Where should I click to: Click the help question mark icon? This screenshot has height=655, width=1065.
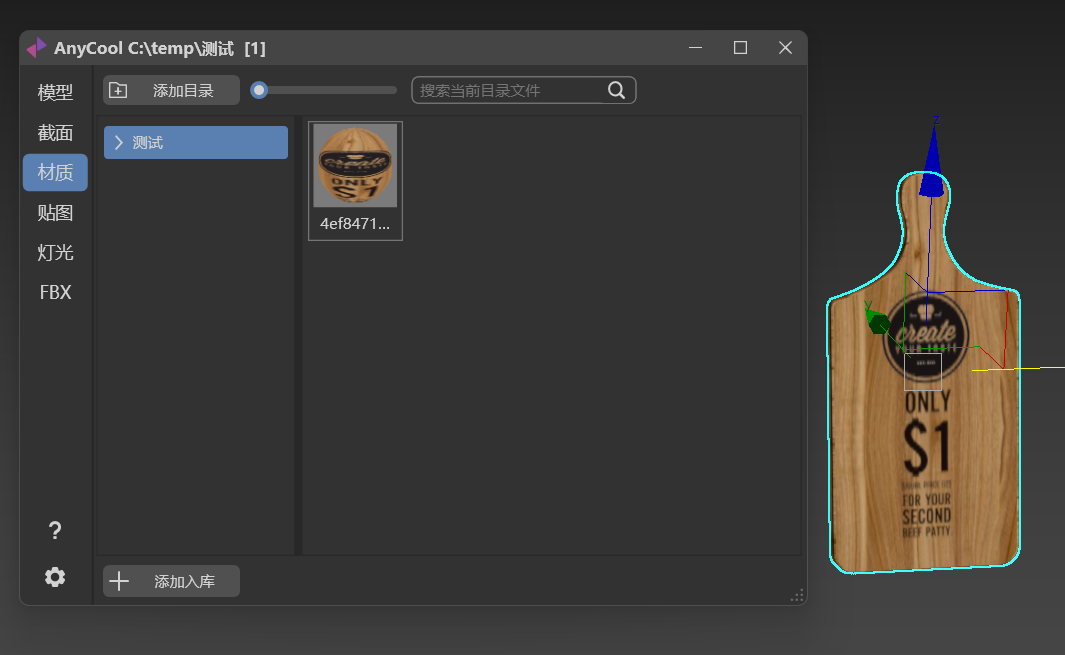55,531
